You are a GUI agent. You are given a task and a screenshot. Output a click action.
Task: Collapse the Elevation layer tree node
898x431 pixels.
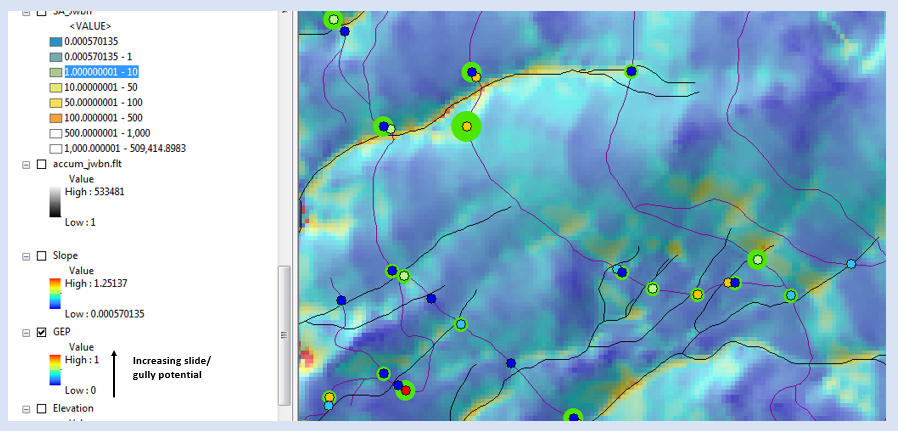(26, 408)
